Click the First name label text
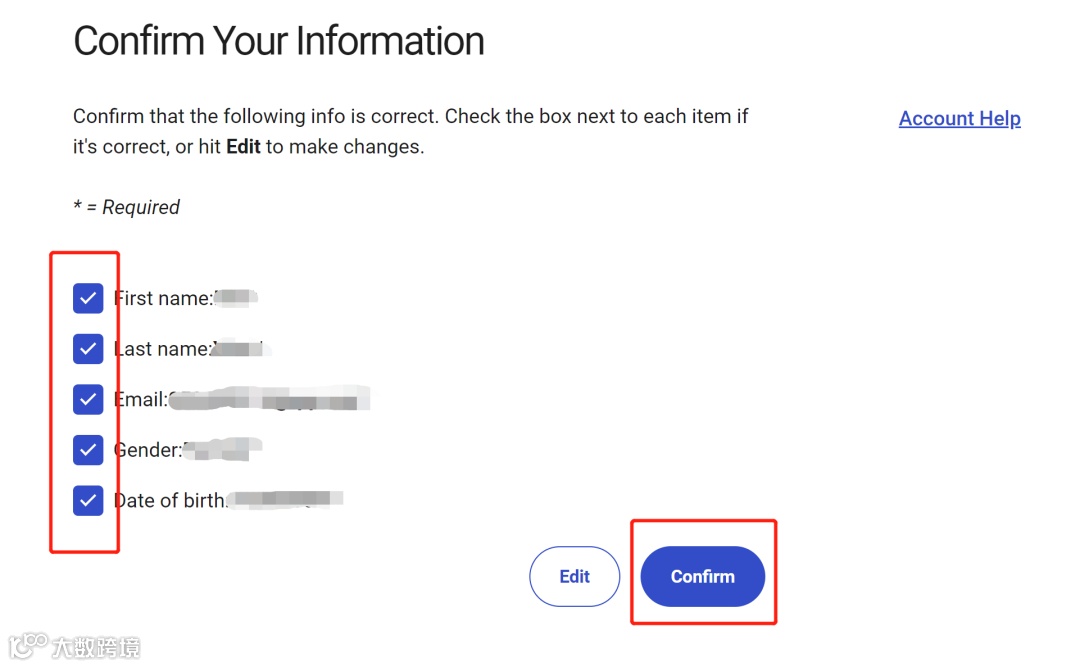Image resolution: width=1080 pixels, height=667 pixels. [x=163, y=298]
